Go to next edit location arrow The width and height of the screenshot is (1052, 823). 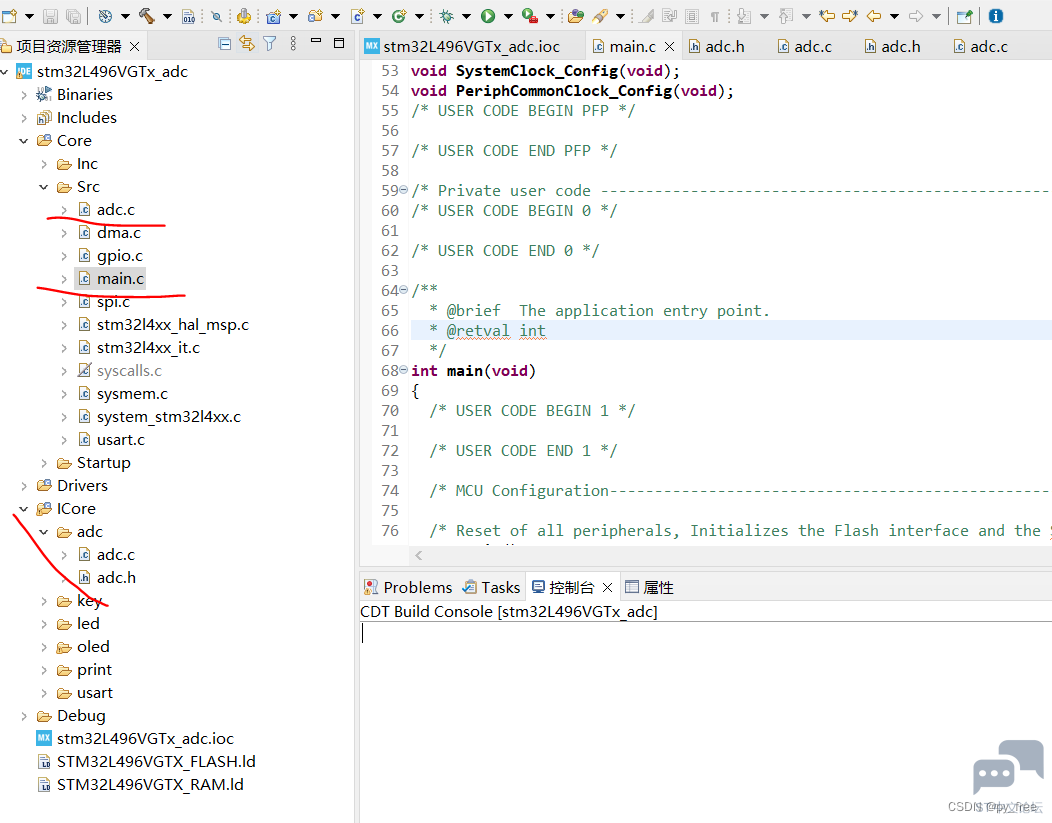point(850,15)
